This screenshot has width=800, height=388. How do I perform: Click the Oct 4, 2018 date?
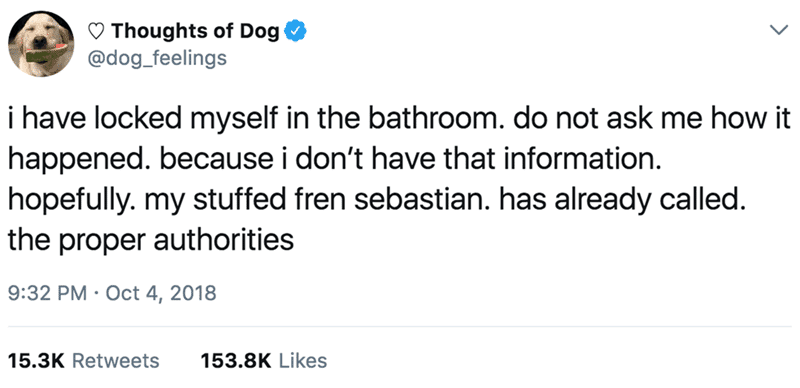[162, 294]
